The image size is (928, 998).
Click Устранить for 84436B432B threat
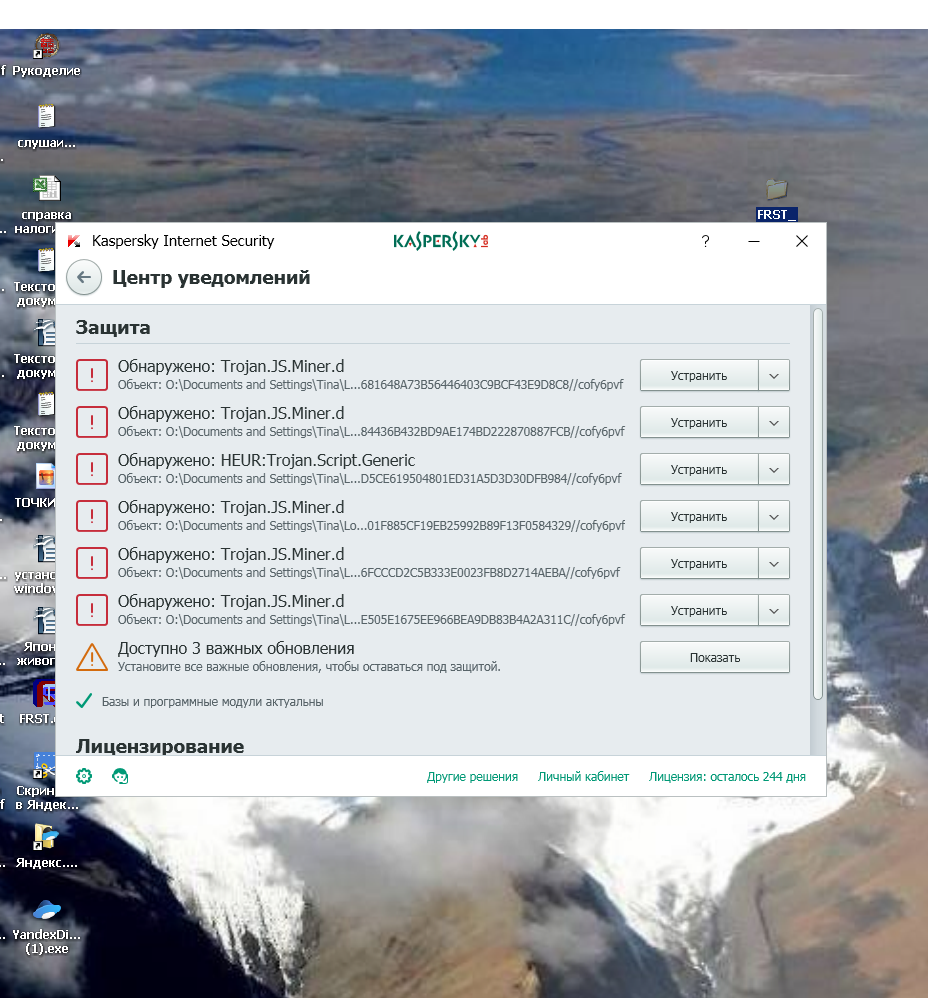(x=699, y=423)
